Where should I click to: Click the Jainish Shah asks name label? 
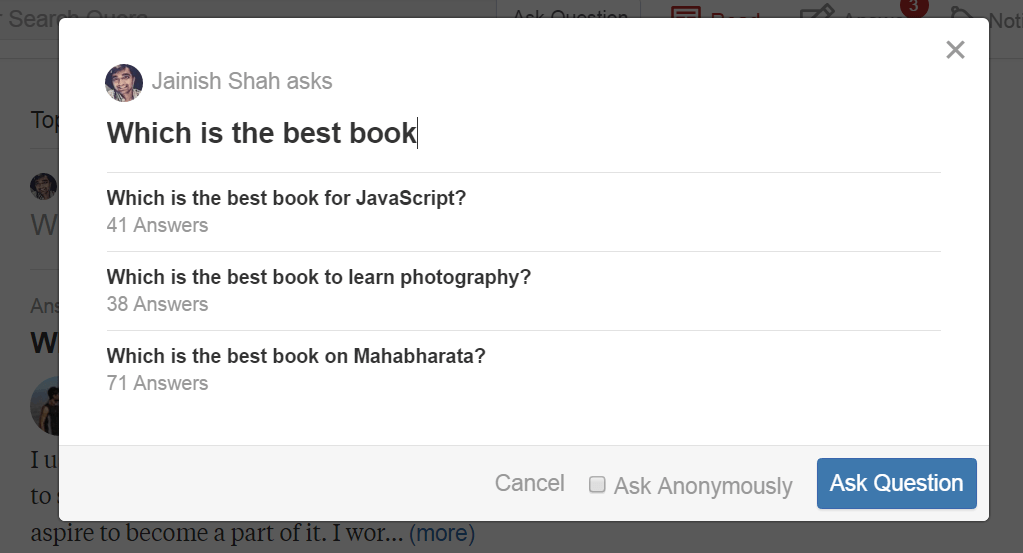[242, 81]
